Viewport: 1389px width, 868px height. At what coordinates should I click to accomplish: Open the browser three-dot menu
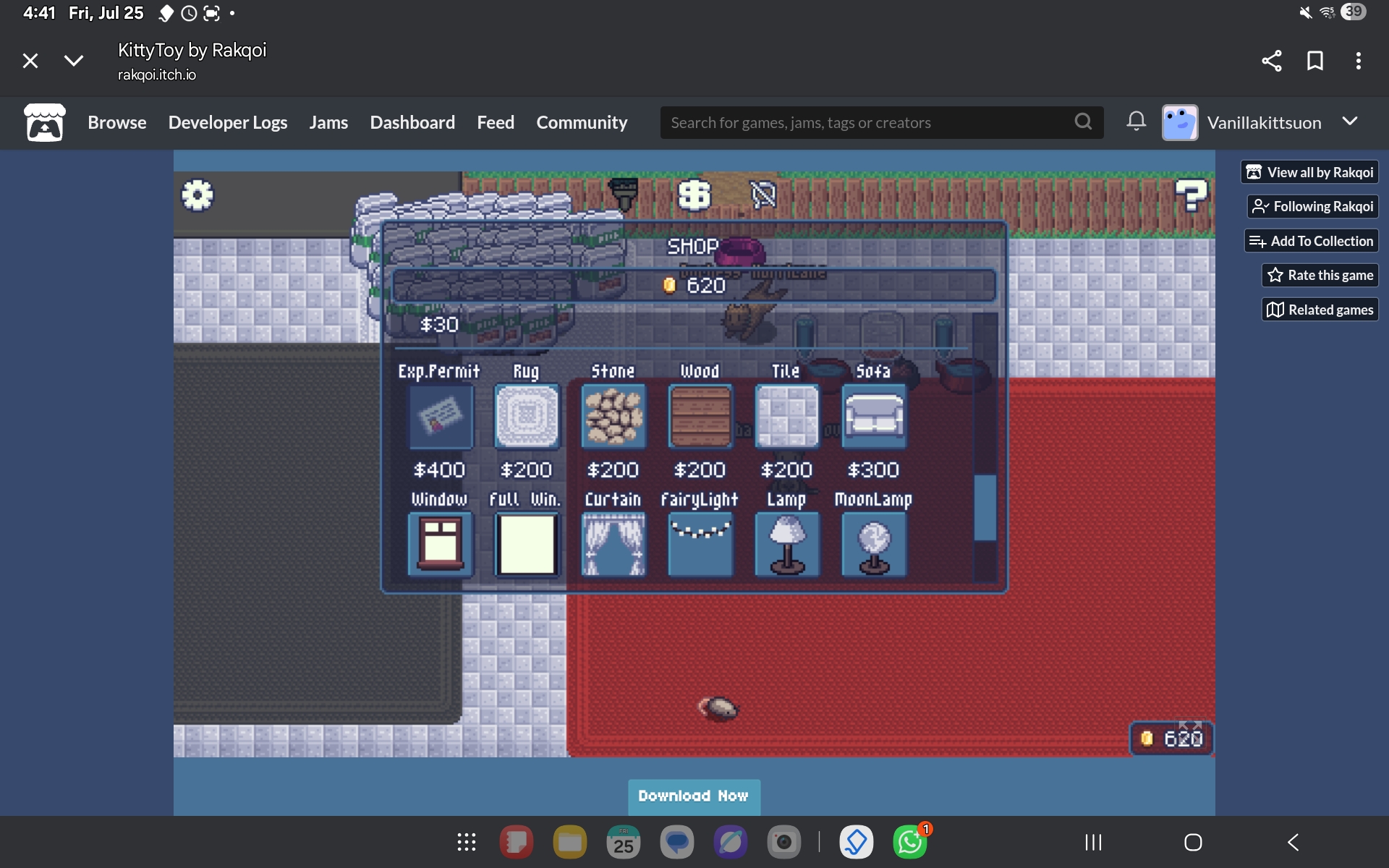point(1359,61)
